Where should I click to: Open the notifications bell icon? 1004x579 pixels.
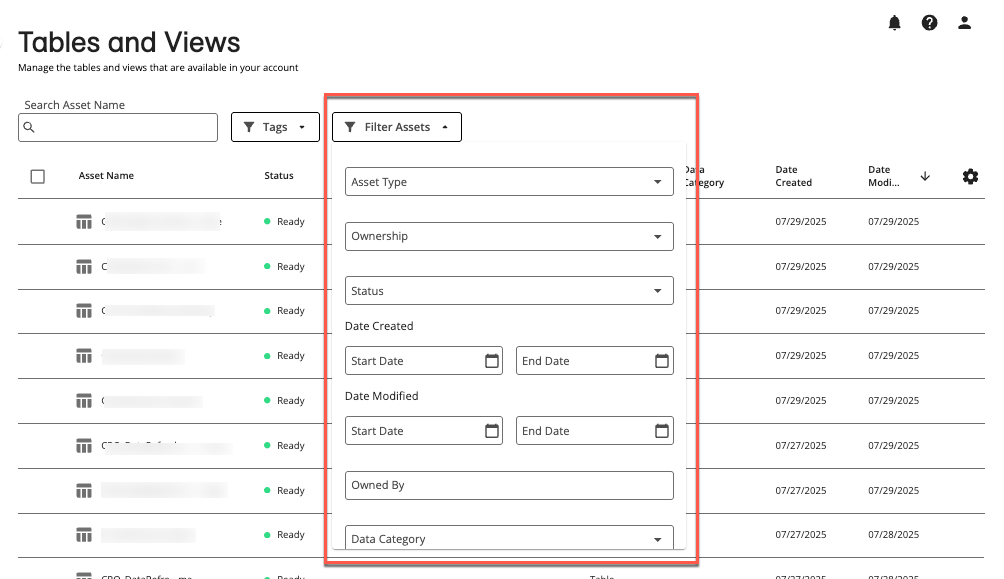click(895, 23)
